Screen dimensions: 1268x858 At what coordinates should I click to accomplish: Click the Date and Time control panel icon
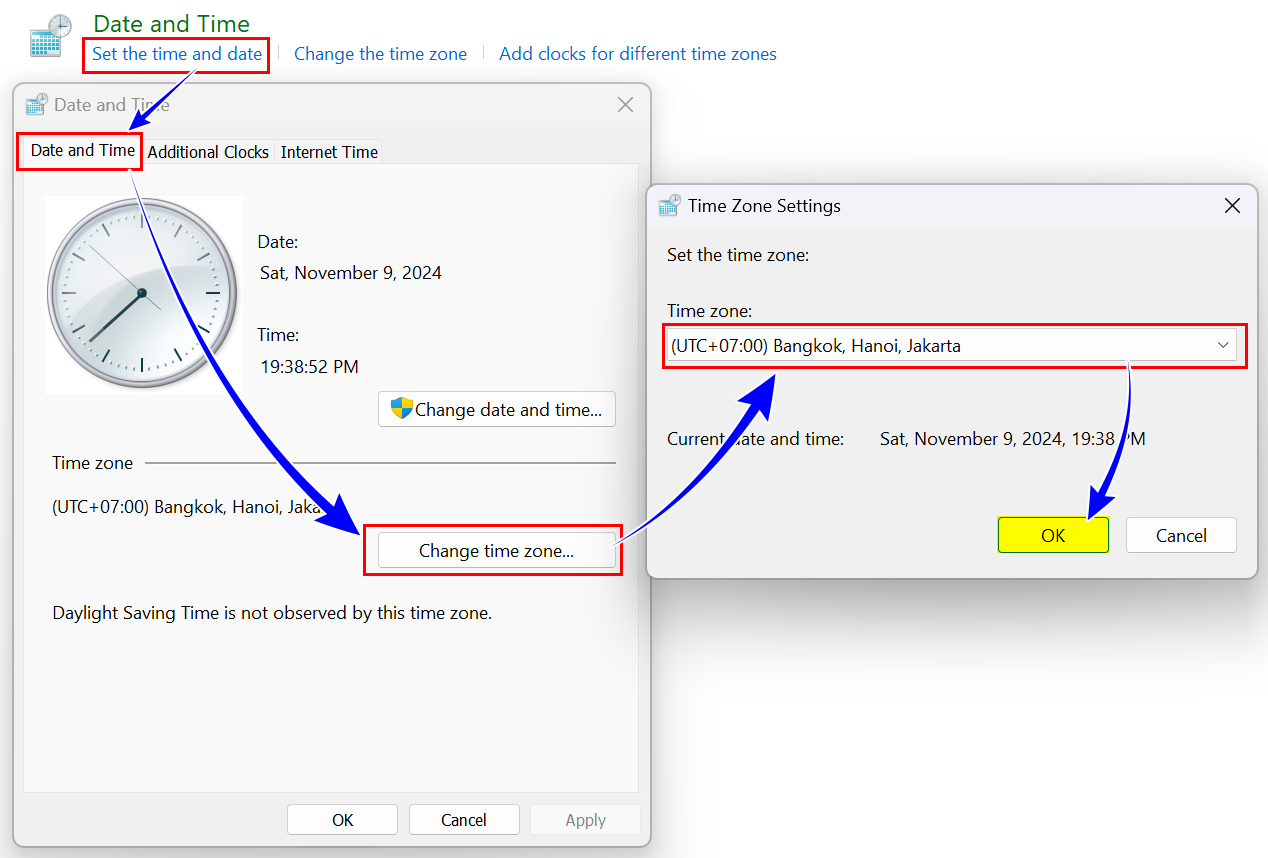[50, 36]
